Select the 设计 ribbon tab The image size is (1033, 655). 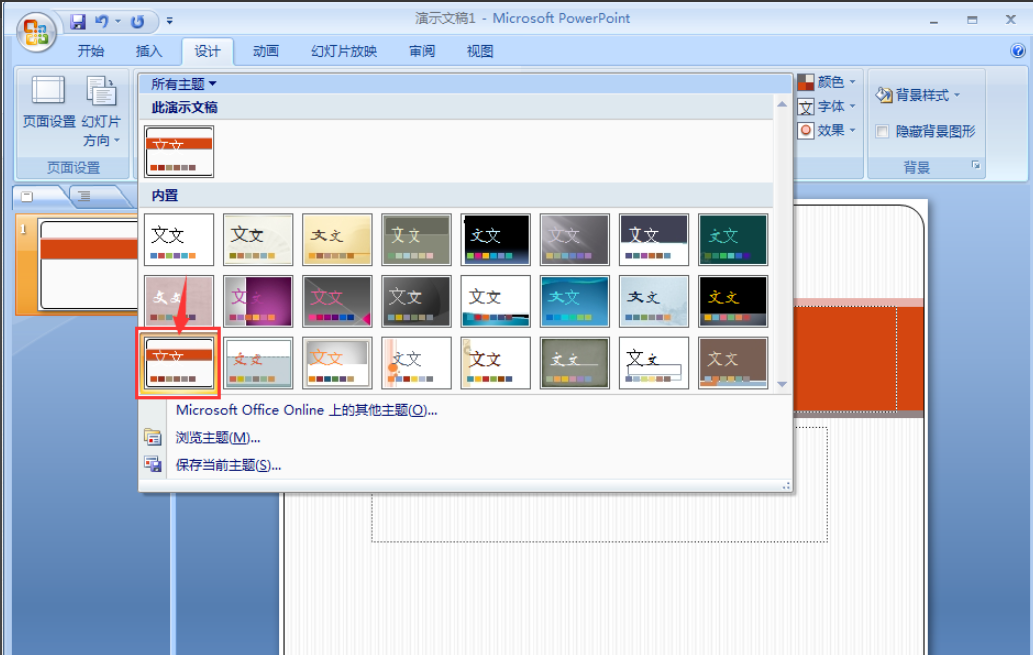(208, 51)
